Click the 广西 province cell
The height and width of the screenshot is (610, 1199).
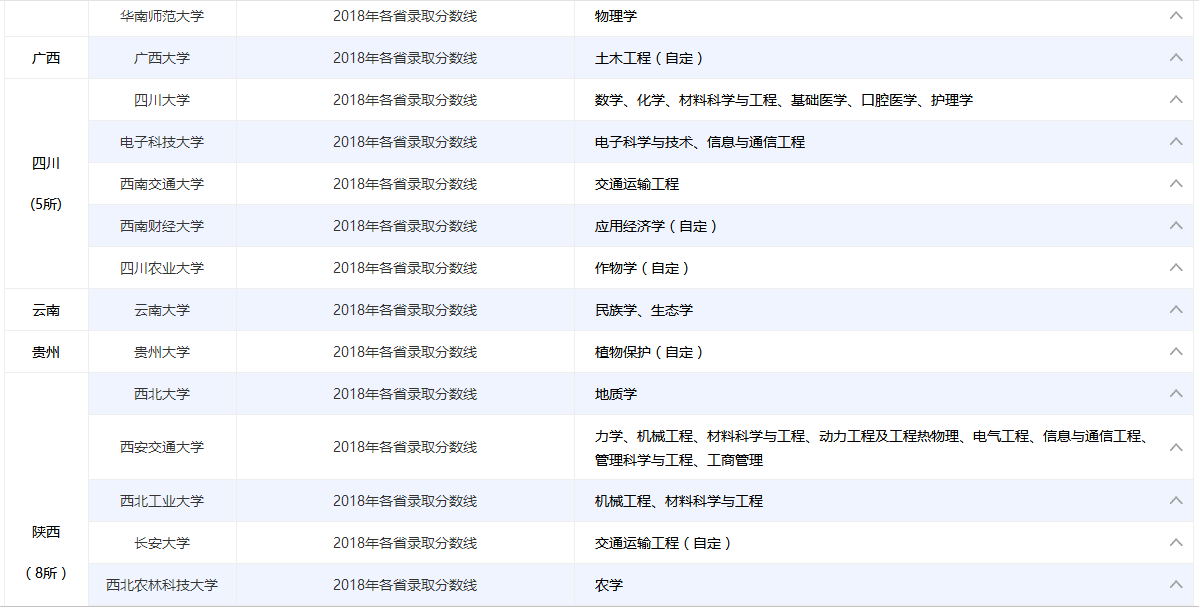(47, 58)
